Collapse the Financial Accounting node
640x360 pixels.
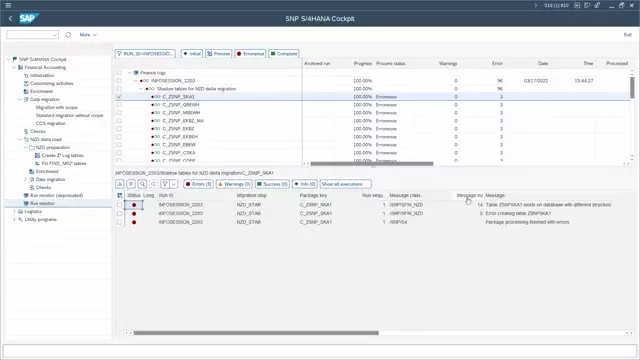pyautogui.click(x=14, y=67)
